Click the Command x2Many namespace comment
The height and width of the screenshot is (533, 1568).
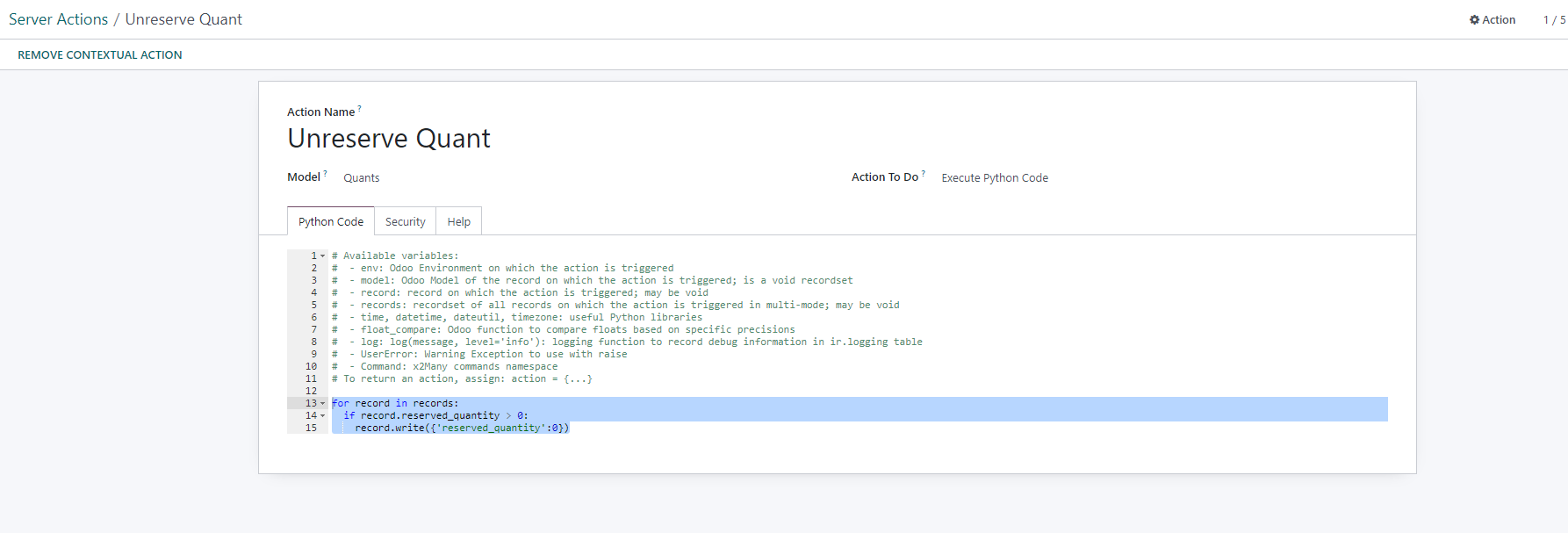click(445, 366)
